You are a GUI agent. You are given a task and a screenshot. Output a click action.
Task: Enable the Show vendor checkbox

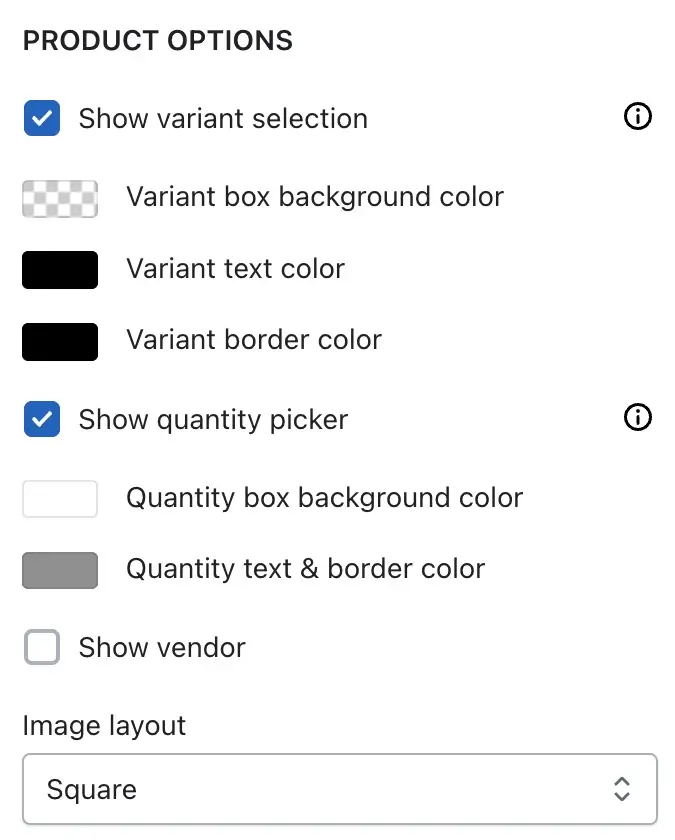(42, 647)
